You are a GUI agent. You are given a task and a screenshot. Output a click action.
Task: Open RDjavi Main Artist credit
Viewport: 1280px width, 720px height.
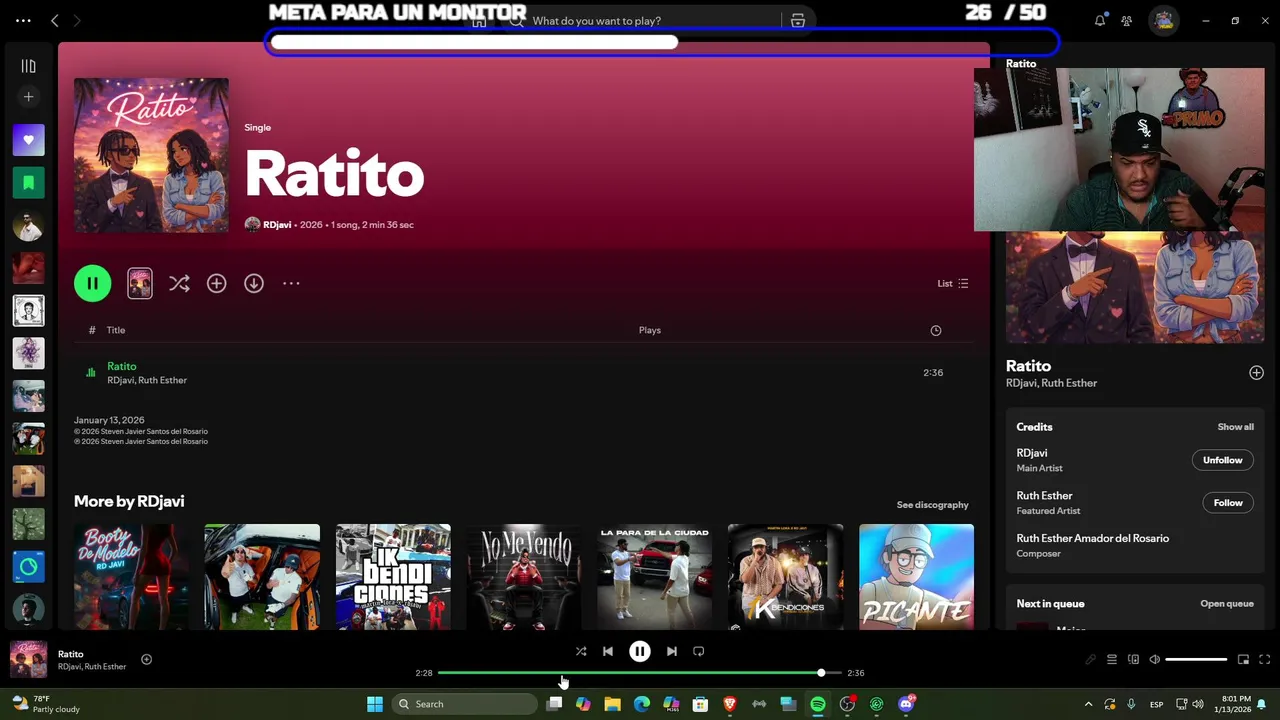pyautogui.click(x=1032, y=453)
